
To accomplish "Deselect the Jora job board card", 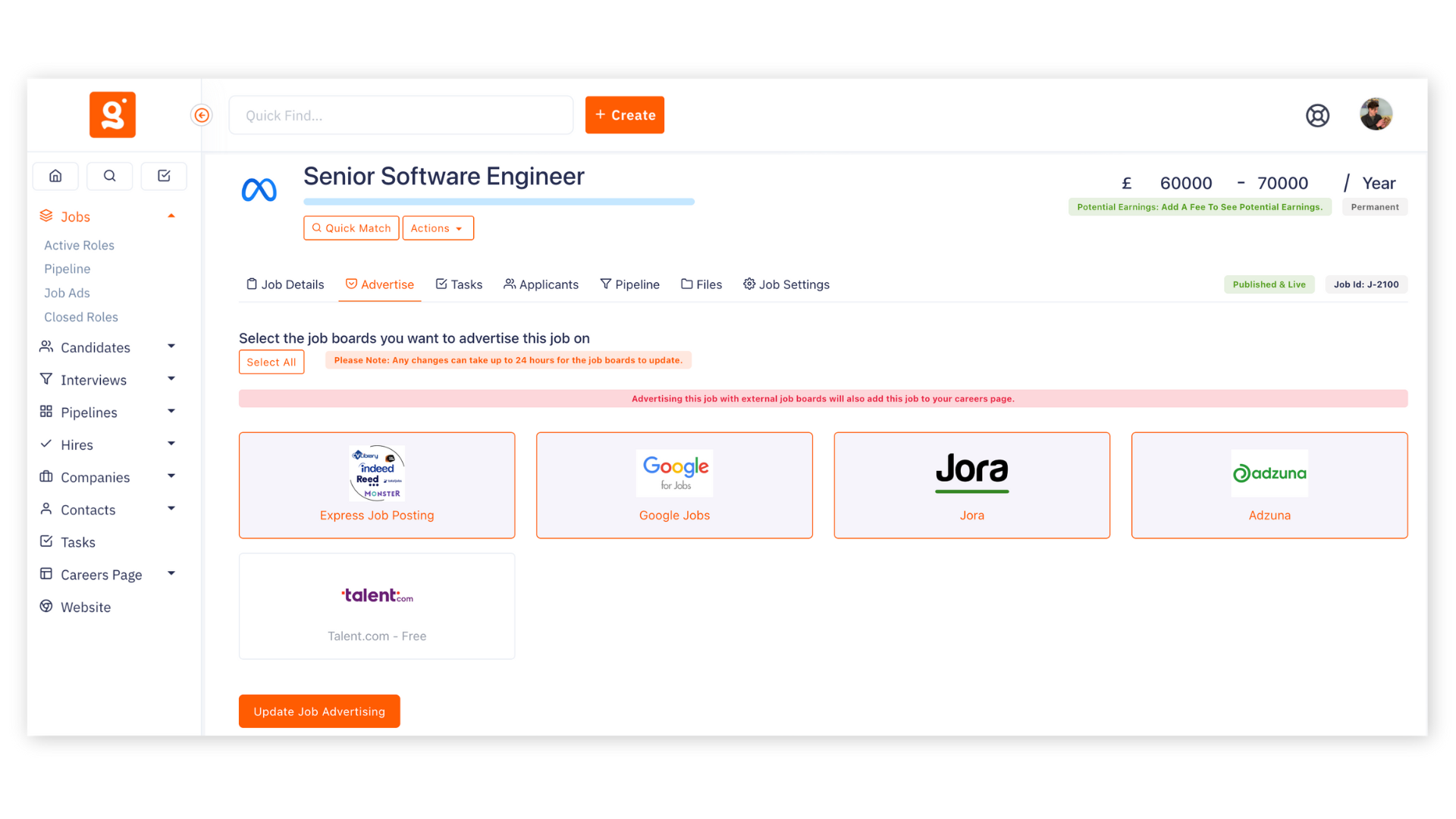I will click(972, 485).
